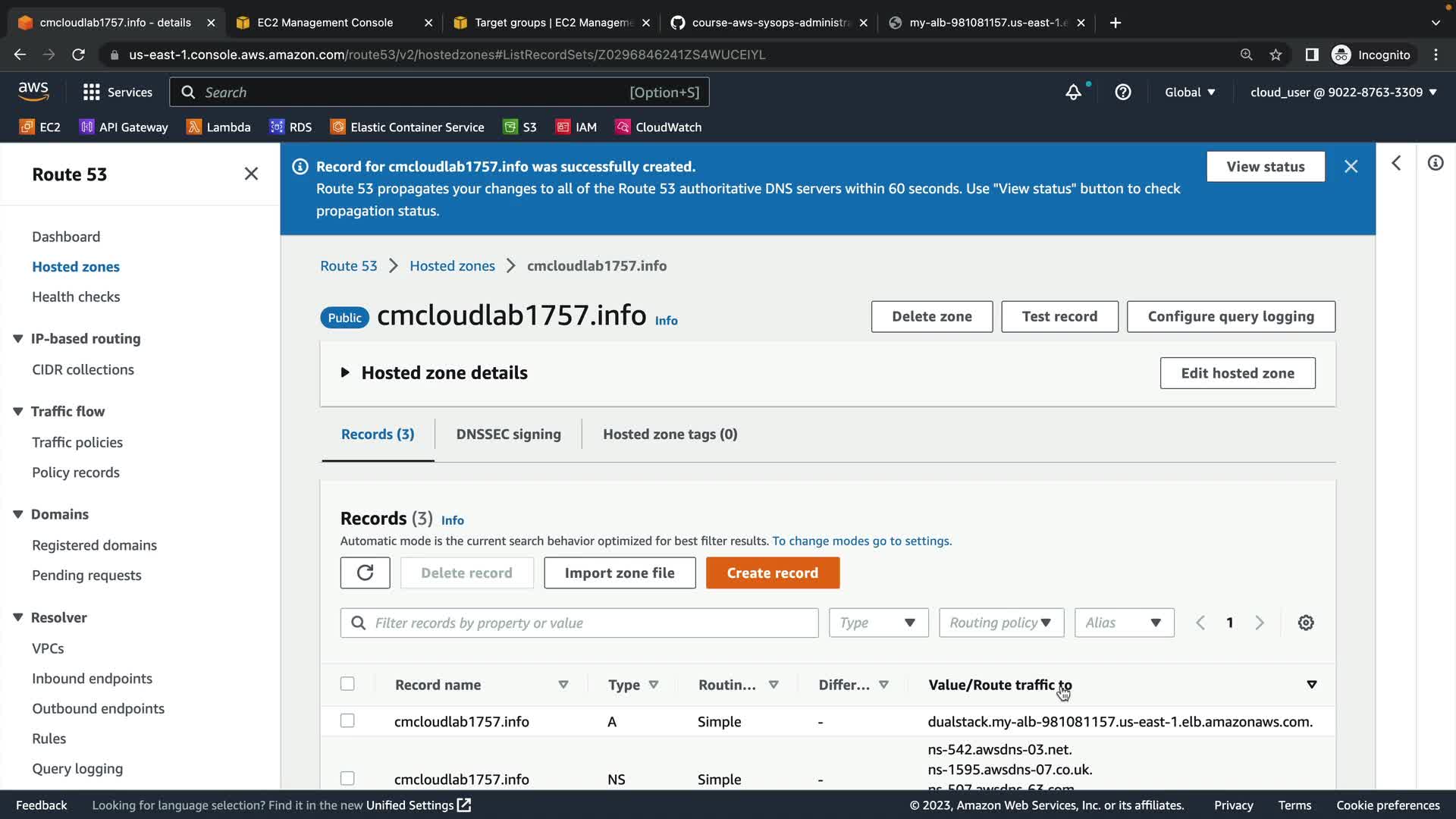
Task: Click the Create record button
Action: click(x=772, y=573)
